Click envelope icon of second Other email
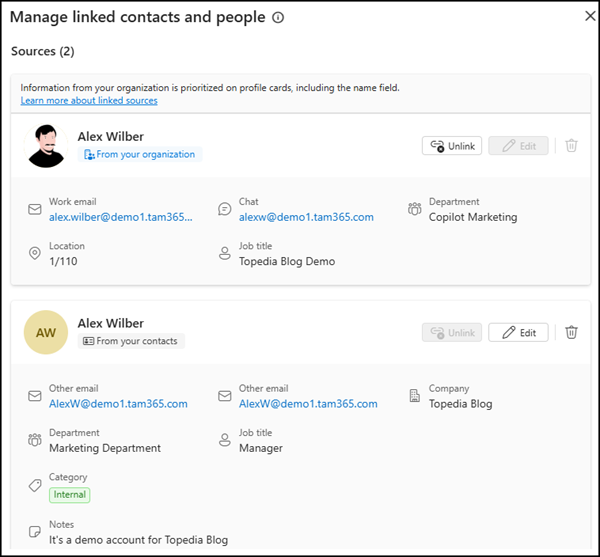 tap(225, 396)
